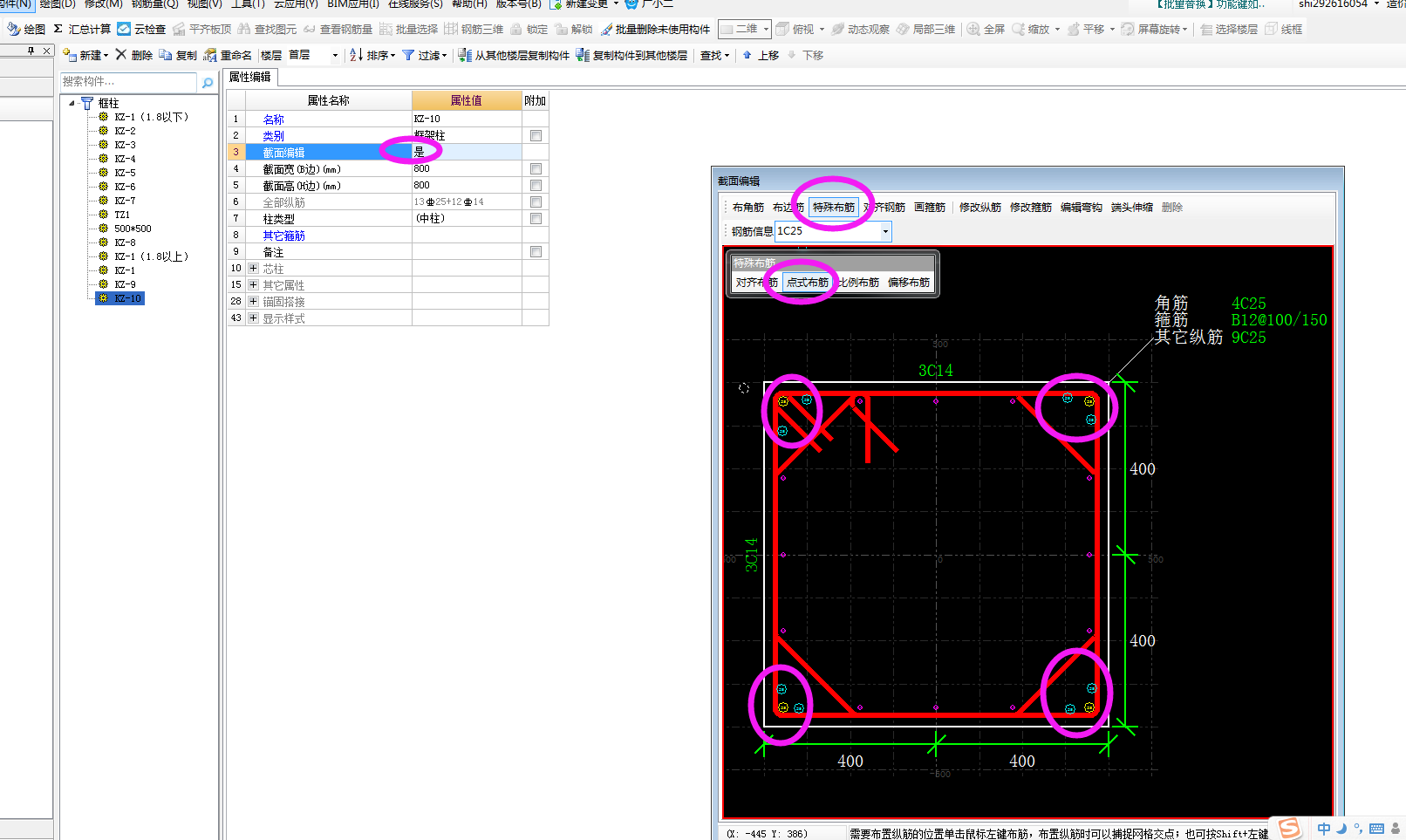
Task: Open the 绘图 drawing tool
Action: click(x=25, y=29)
